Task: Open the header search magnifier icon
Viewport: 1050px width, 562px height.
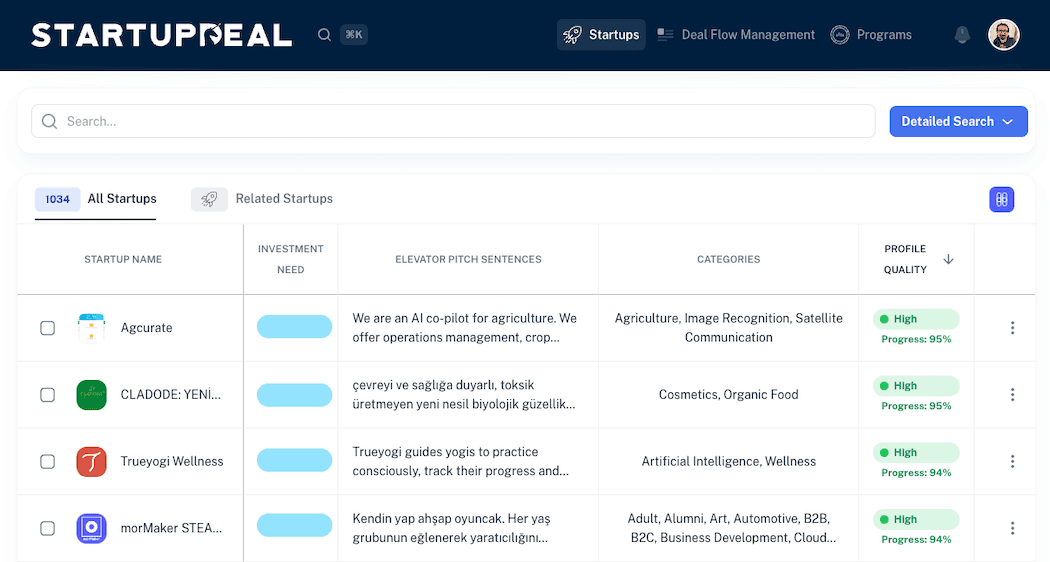Action: click(x=324, y=35)
